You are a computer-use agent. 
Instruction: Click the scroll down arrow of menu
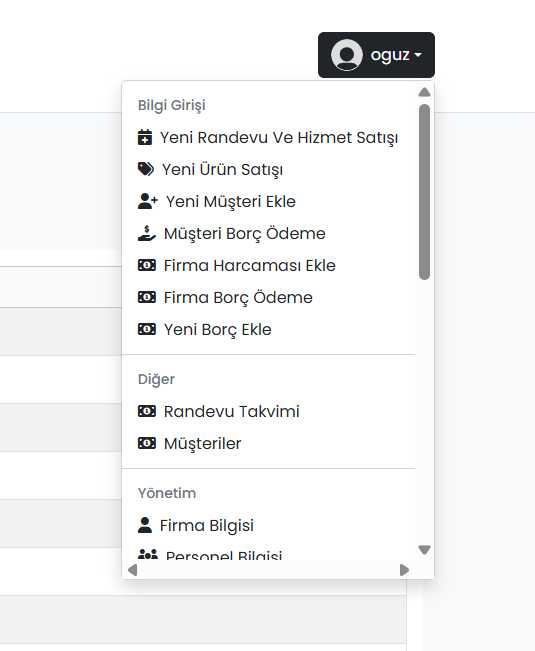coord(424,550)
